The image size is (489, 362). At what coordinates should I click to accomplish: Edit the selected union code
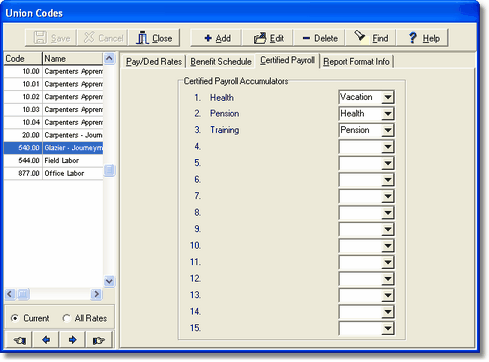pos(268,38)
